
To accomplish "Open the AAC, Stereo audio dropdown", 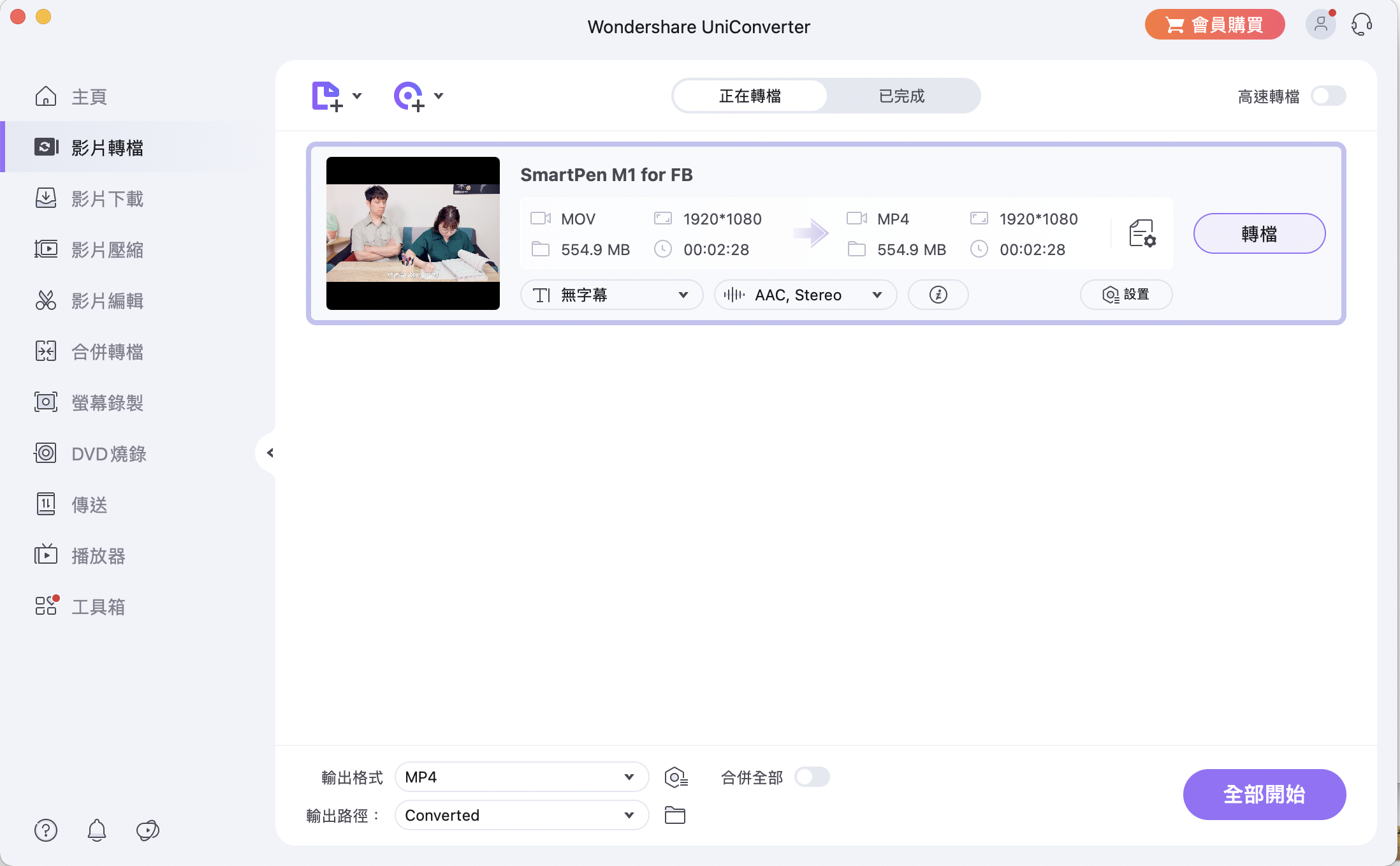I will click(x=805, y=295).
